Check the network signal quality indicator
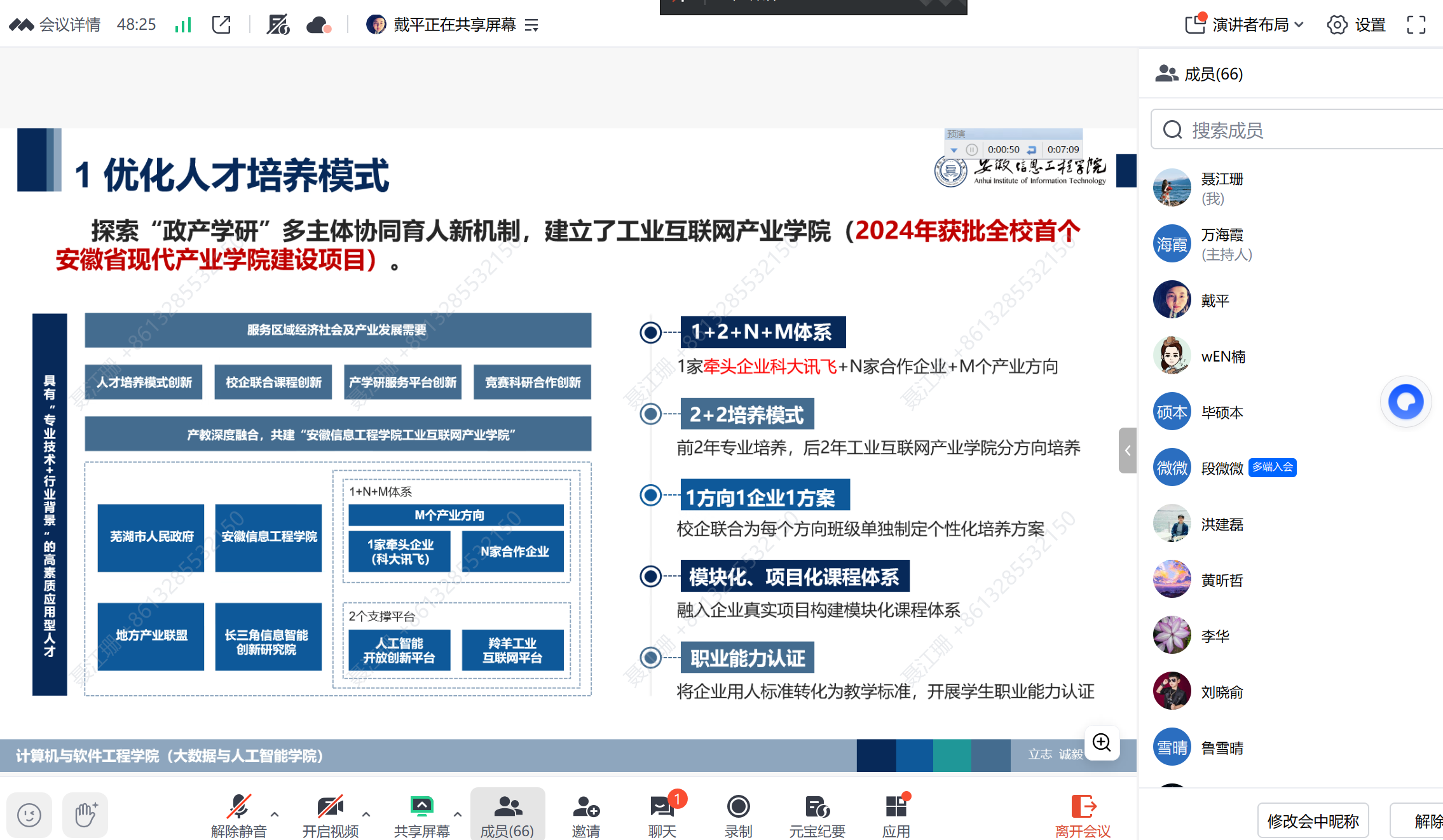1443x840 pixels. click(183, 24)
